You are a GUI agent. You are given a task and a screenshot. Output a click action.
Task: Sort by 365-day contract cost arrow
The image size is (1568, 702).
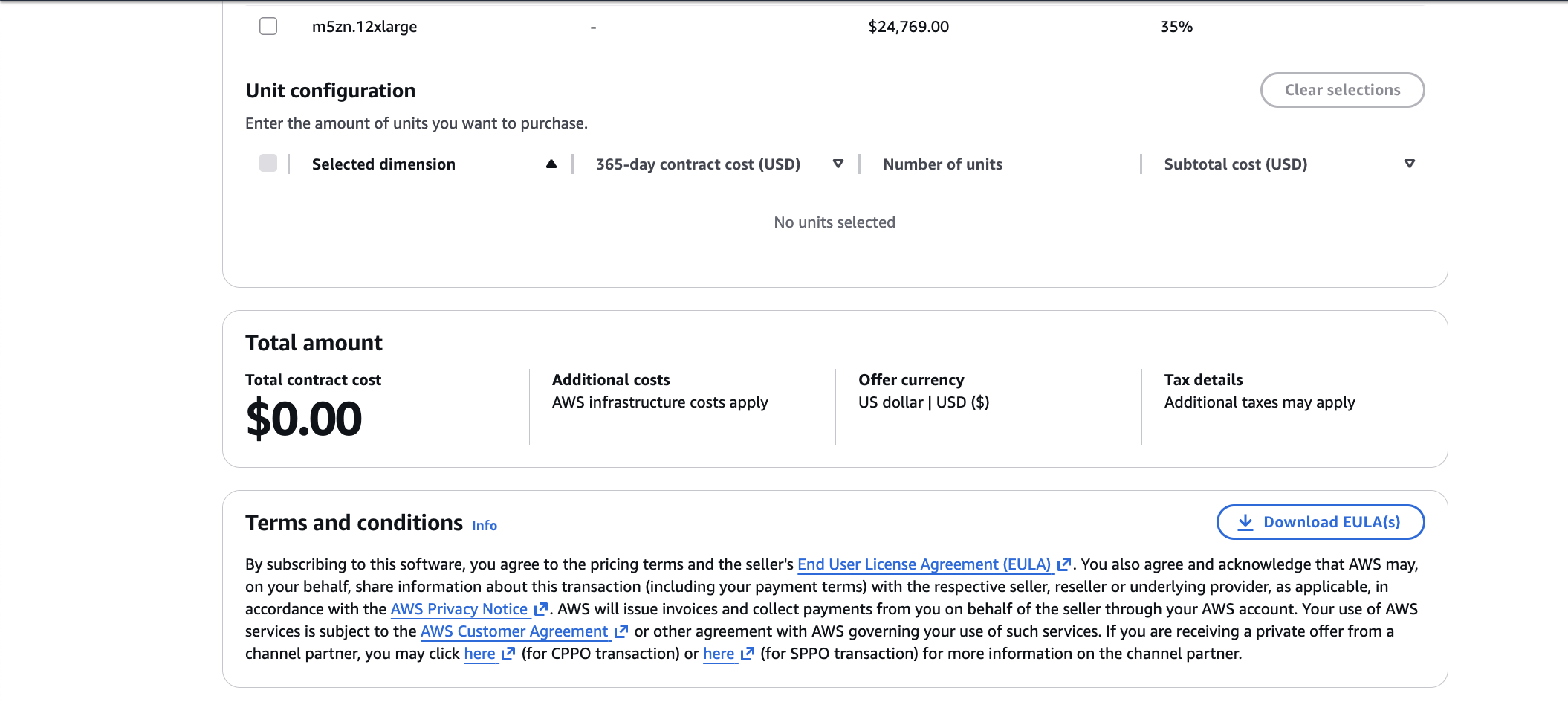[838, 164]
